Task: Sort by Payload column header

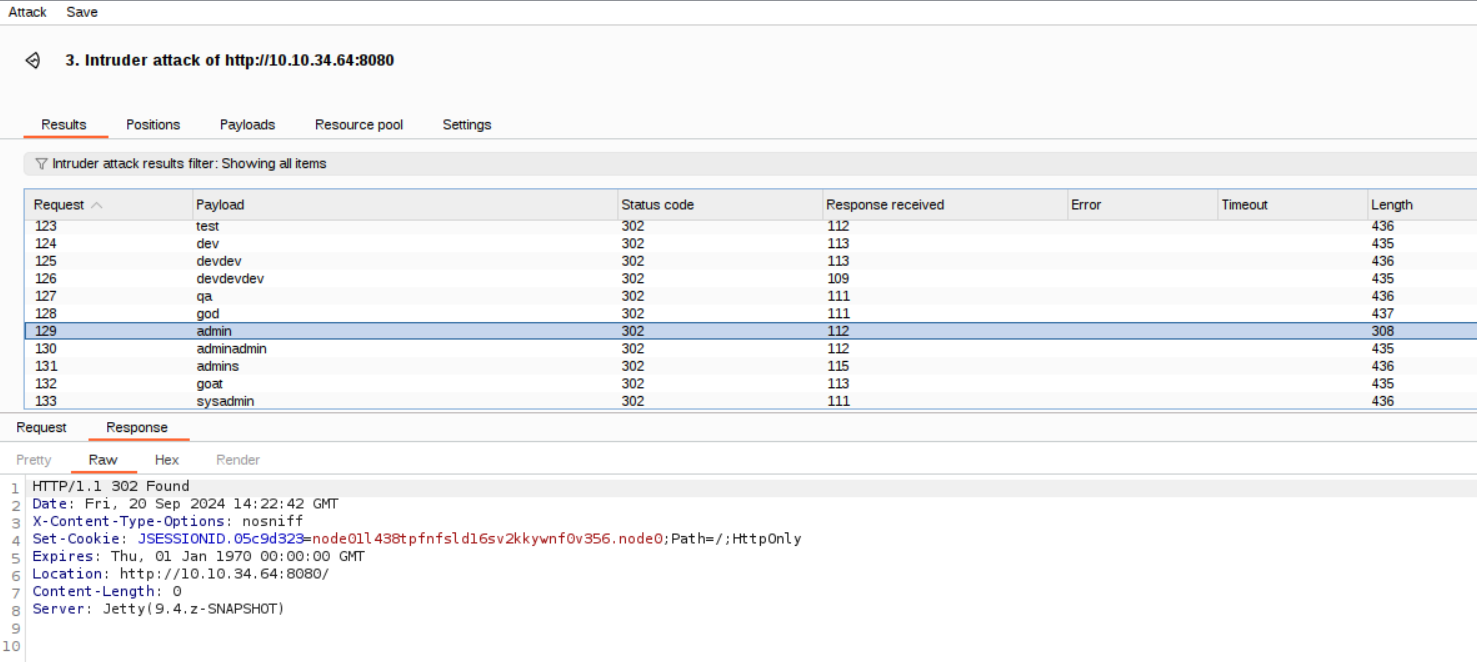Action: (x=220, y=205)
